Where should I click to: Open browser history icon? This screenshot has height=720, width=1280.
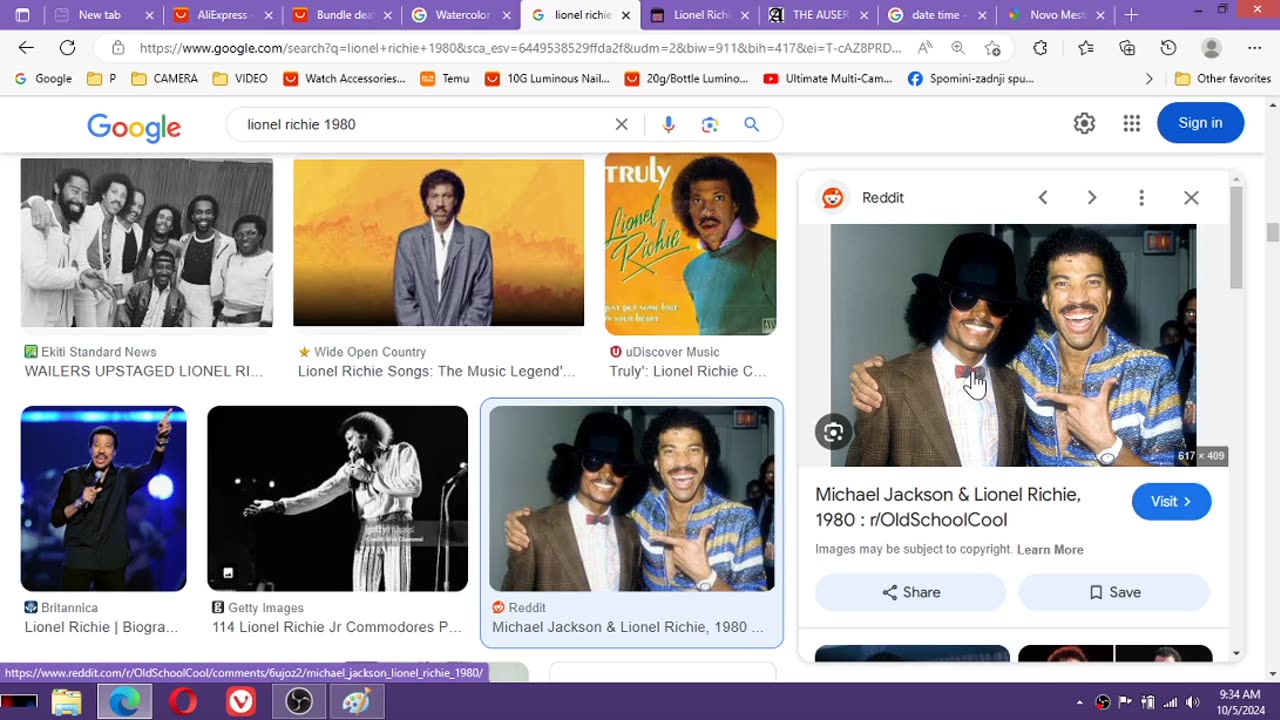click(x=1168, y=48)
